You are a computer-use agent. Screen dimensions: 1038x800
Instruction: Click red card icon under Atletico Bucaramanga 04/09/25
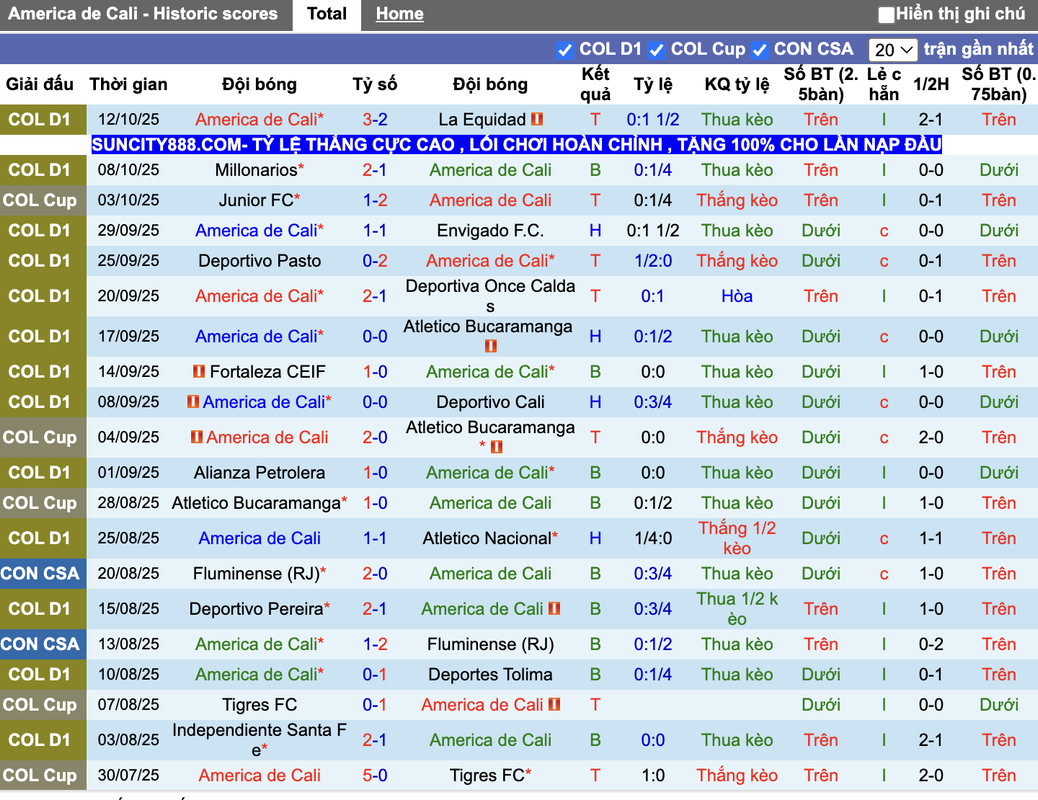pyautogui.click(x=496, y=447)
